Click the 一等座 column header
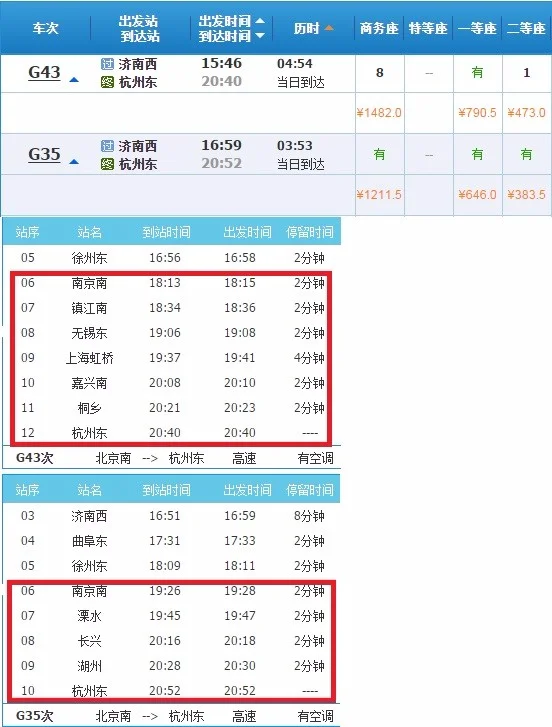The image size is (552, 727). click(477, 28)
